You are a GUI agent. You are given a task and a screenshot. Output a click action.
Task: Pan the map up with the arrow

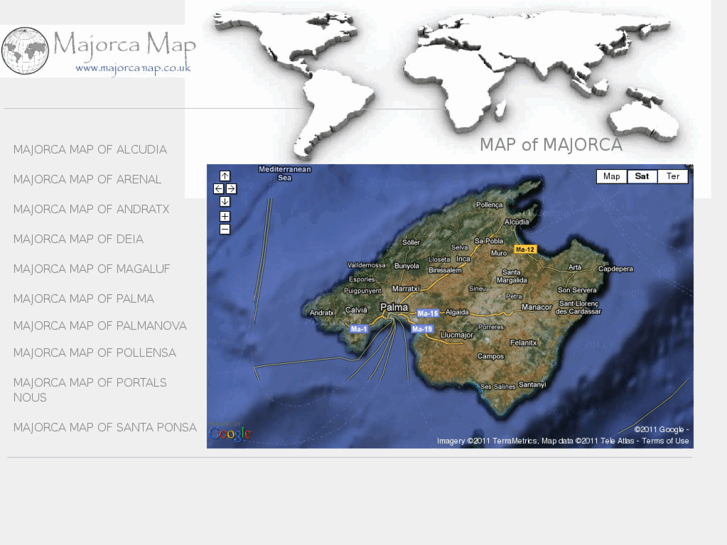point(225,176)
